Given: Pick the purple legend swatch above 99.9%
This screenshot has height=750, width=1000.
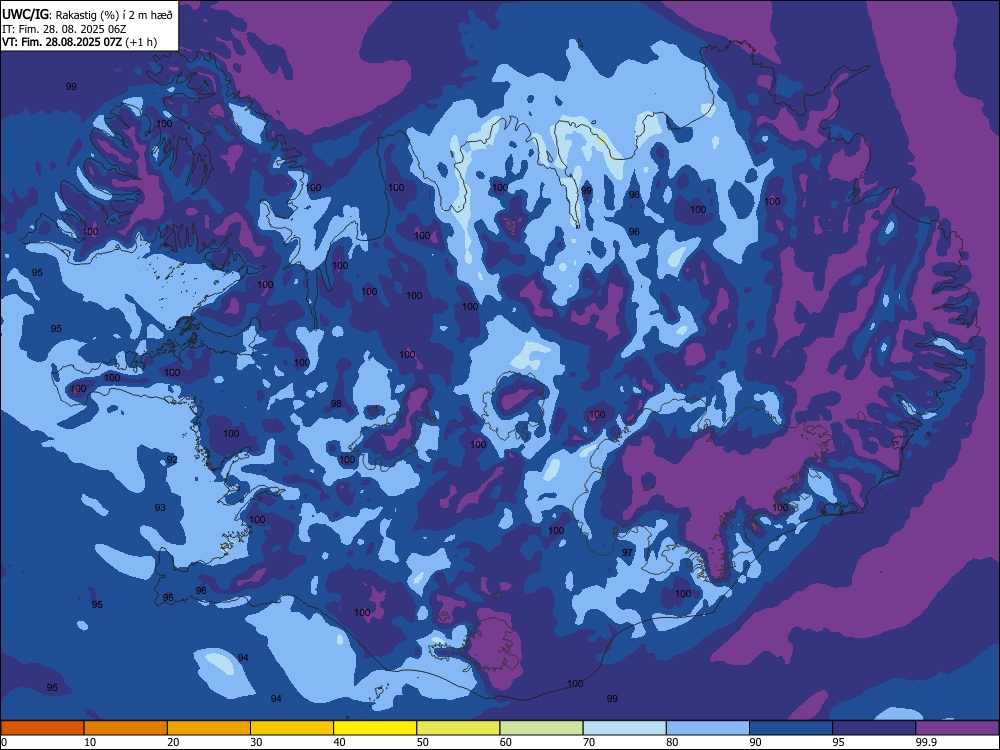Looking at the screenshot, I should (x=957, y=728).
